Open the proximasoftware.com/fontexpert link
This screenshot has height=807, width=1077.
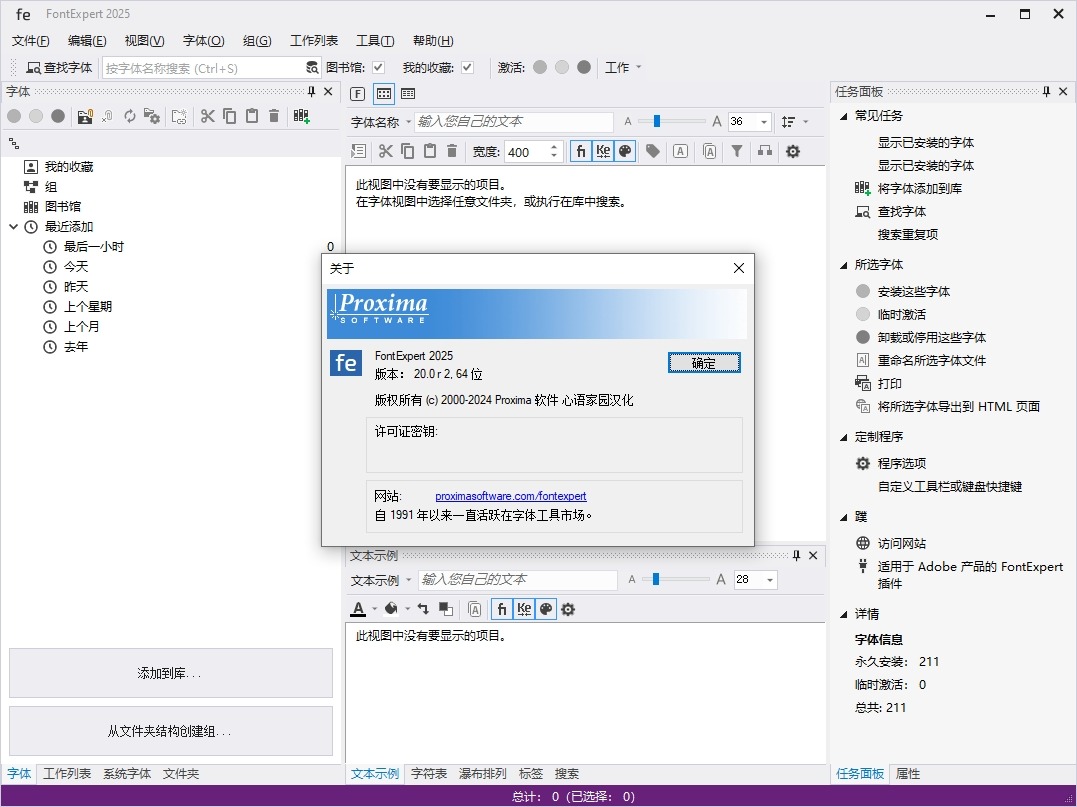pos(511,496)
